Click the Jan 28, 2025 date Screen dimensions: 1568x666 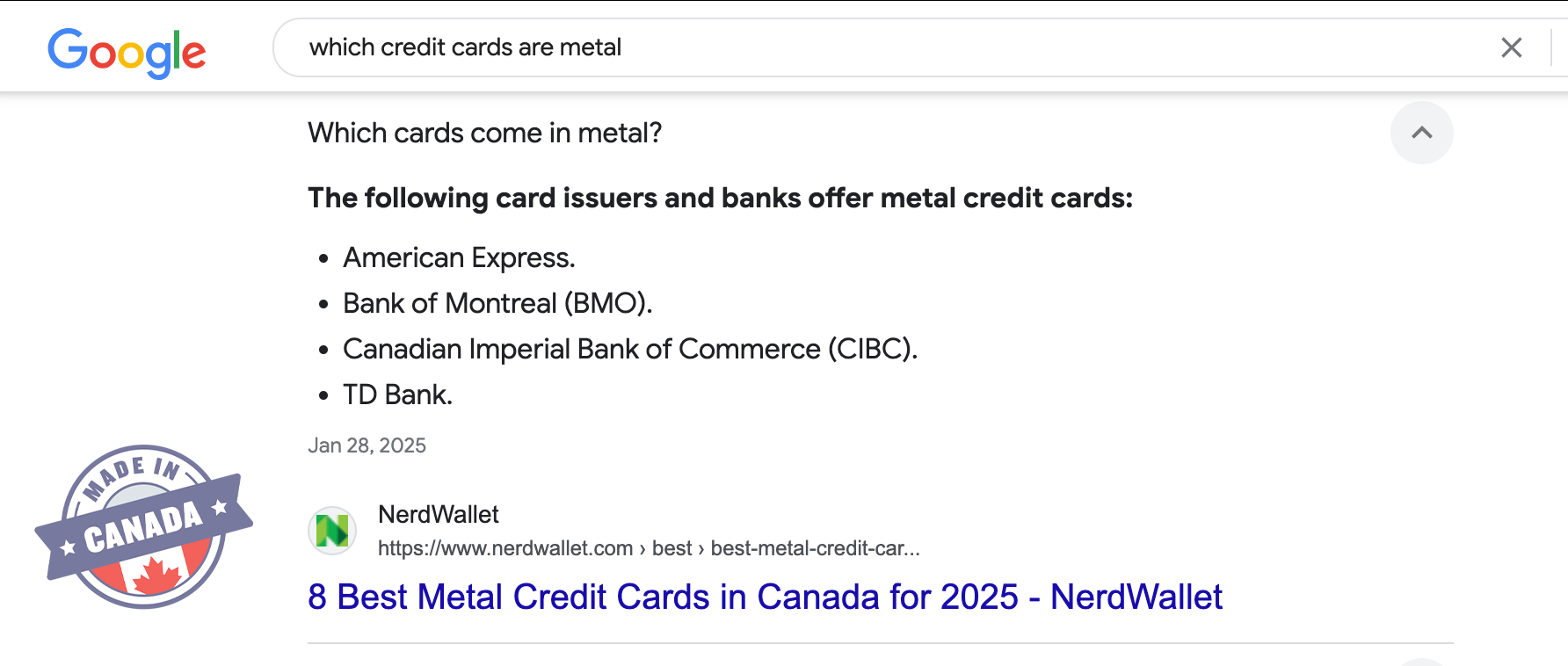[x=367, y=445]
